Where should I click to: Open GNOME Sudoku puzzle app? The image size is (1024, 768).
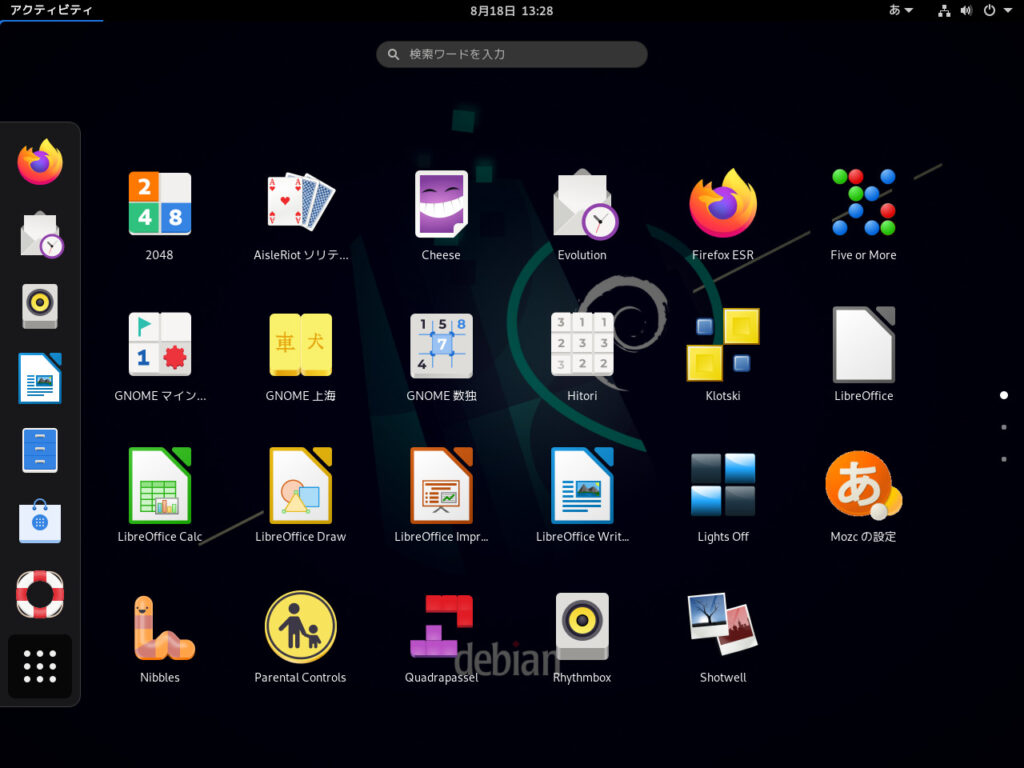(441, 346)
